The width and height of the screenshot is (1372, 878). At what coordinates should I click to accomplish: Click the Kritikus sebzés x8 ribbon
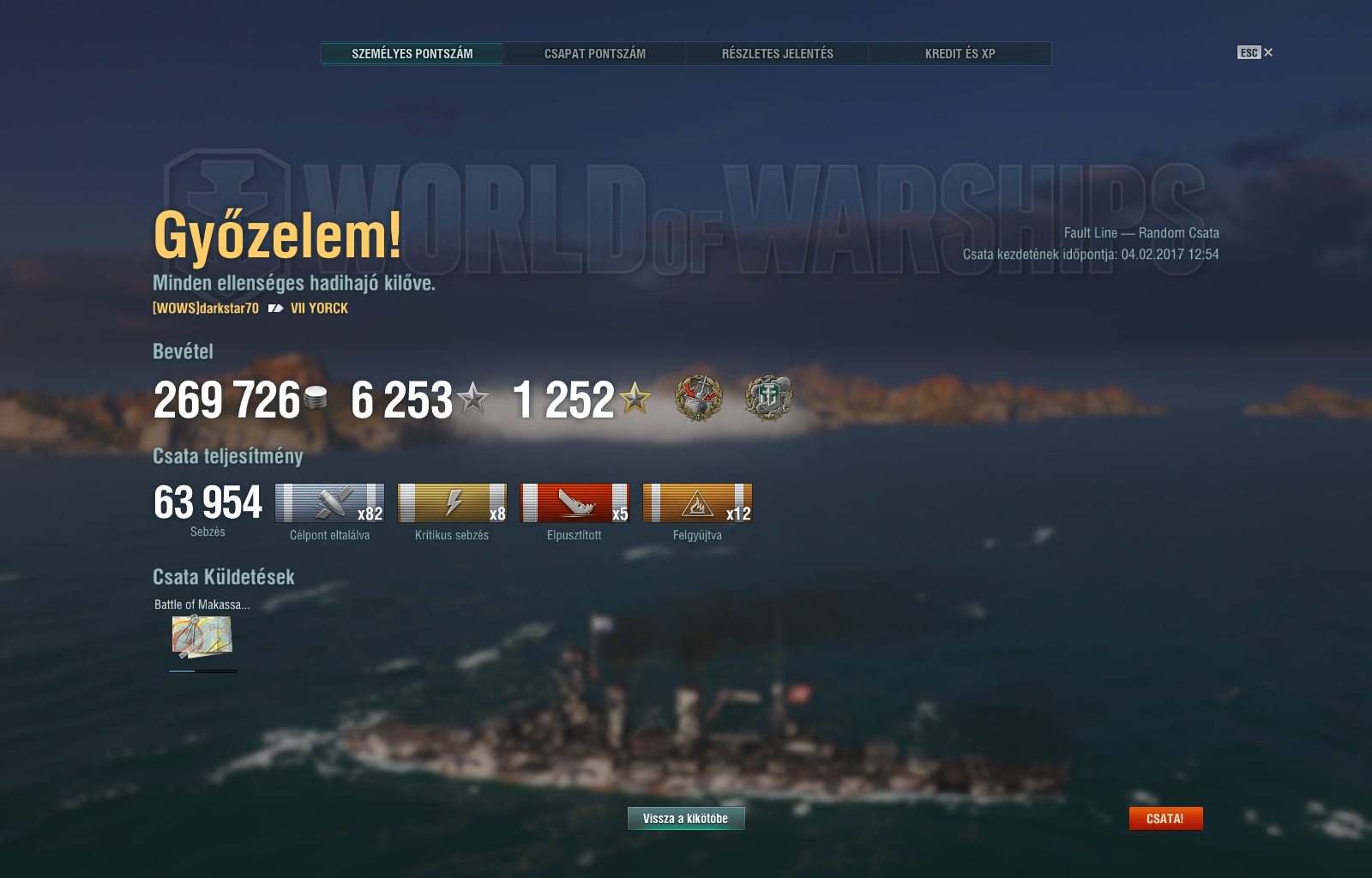pos(453,503)
